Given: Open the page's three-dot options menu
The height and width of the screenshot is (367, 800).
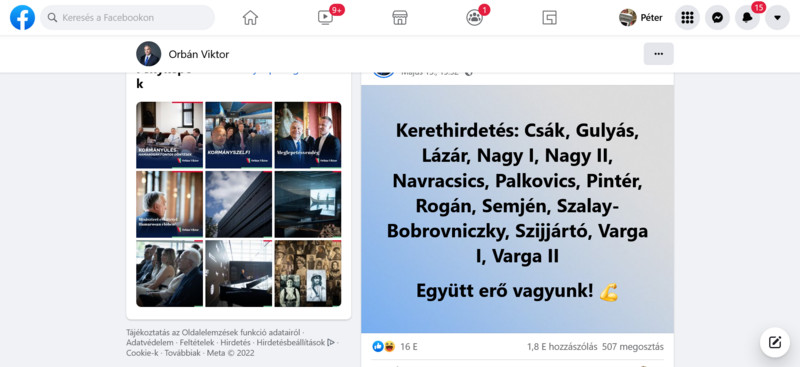Looking at the screenshot, I should (x=659, y=54).
